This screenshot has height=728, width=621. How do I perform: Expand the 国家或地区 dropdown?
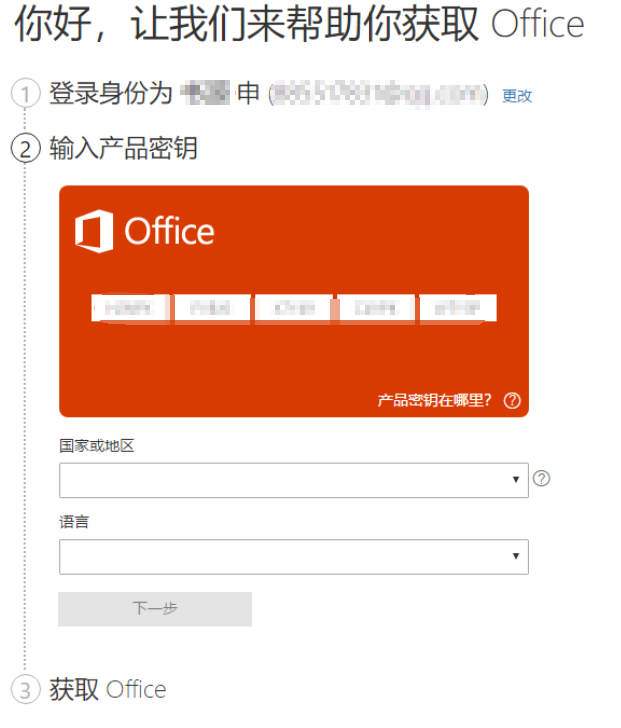(x=293, y=480)
